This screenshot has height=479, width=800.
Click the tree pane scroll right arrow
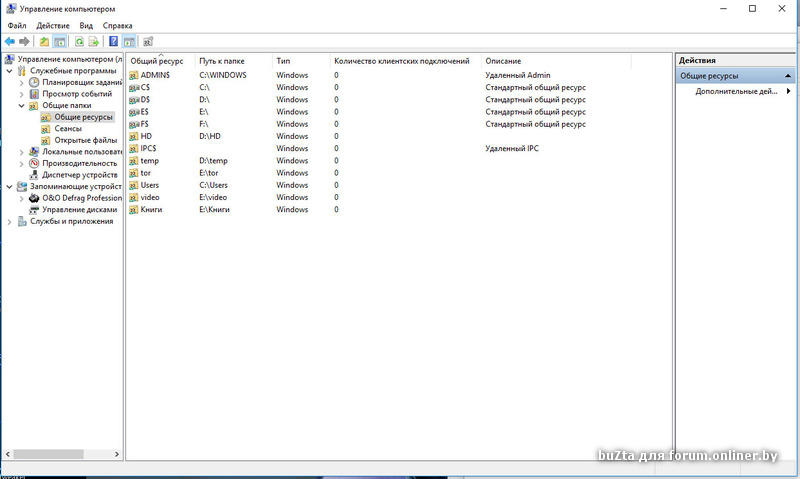click(x=117, y=454)
